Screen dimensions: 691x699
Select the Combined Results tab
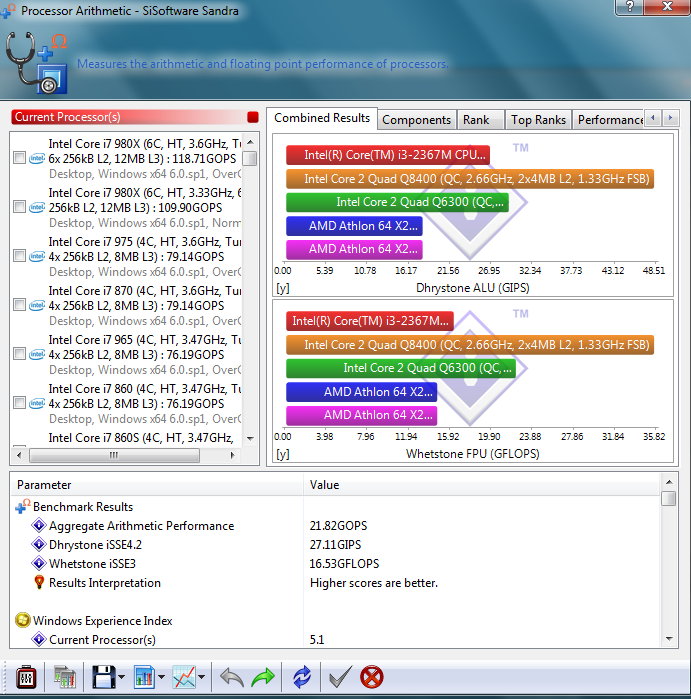click(322, 118)
